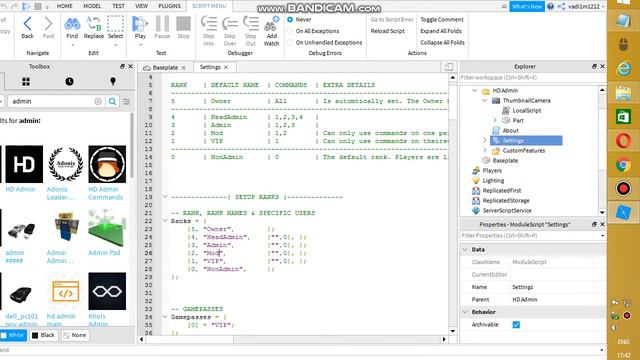The image size is (640, 360).
Task: Select Never debug errors option
Action: click(290, 20)
